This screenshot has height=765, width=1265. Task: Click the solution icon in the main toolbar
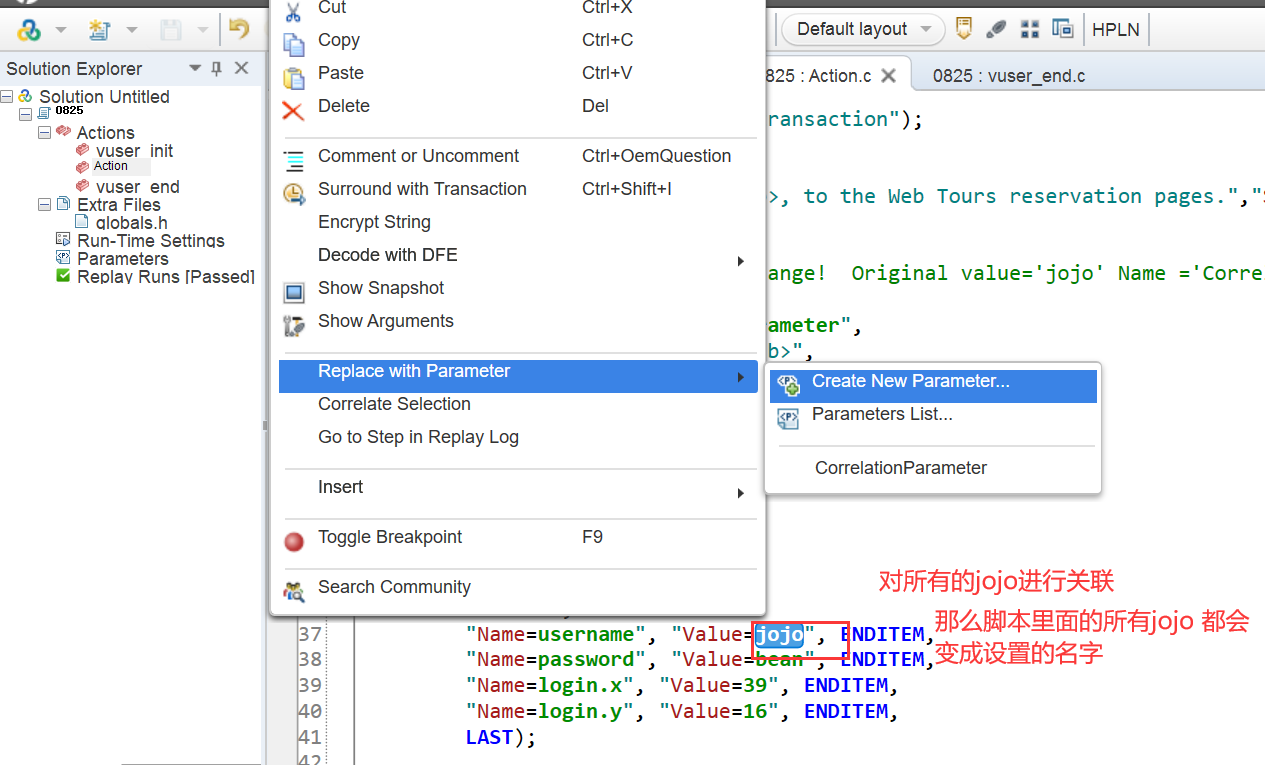point(29,30)
